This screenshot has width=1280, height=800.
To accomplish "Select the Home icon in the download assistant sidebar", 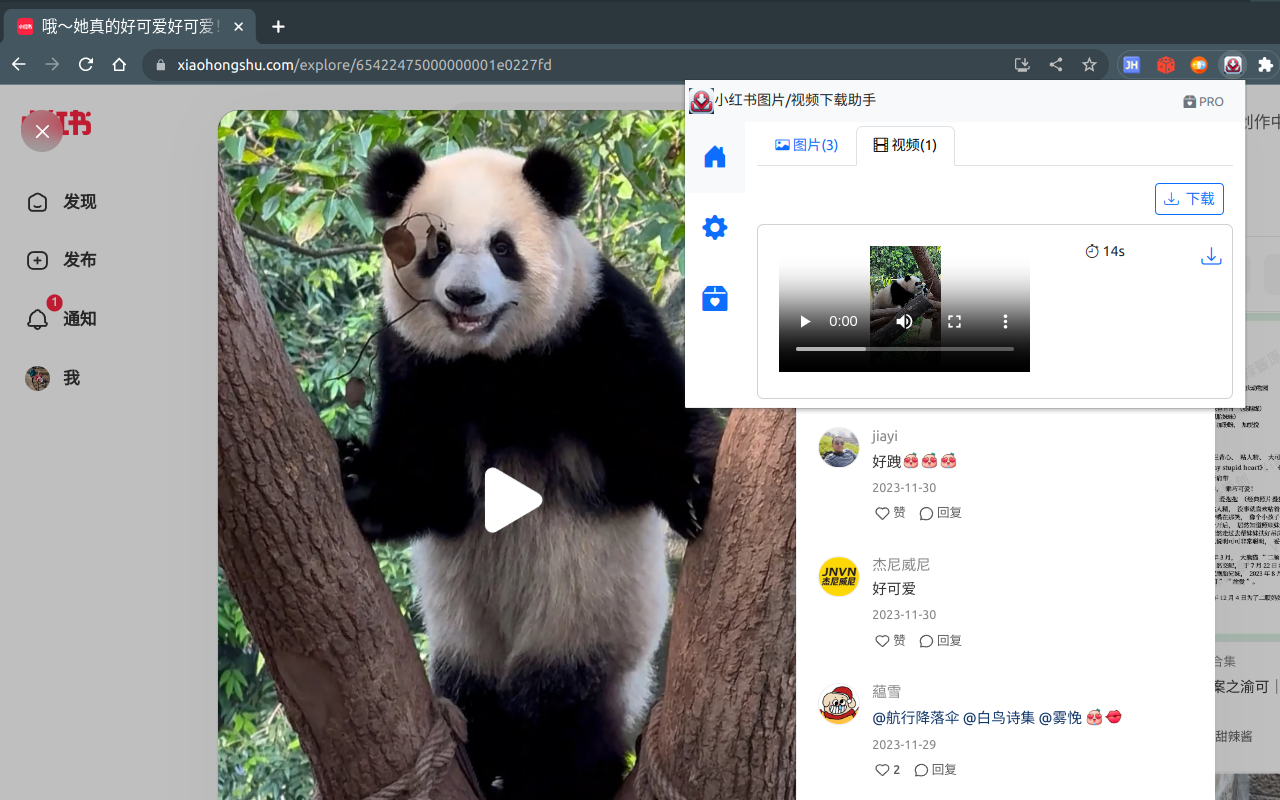I will pos(714,156).
